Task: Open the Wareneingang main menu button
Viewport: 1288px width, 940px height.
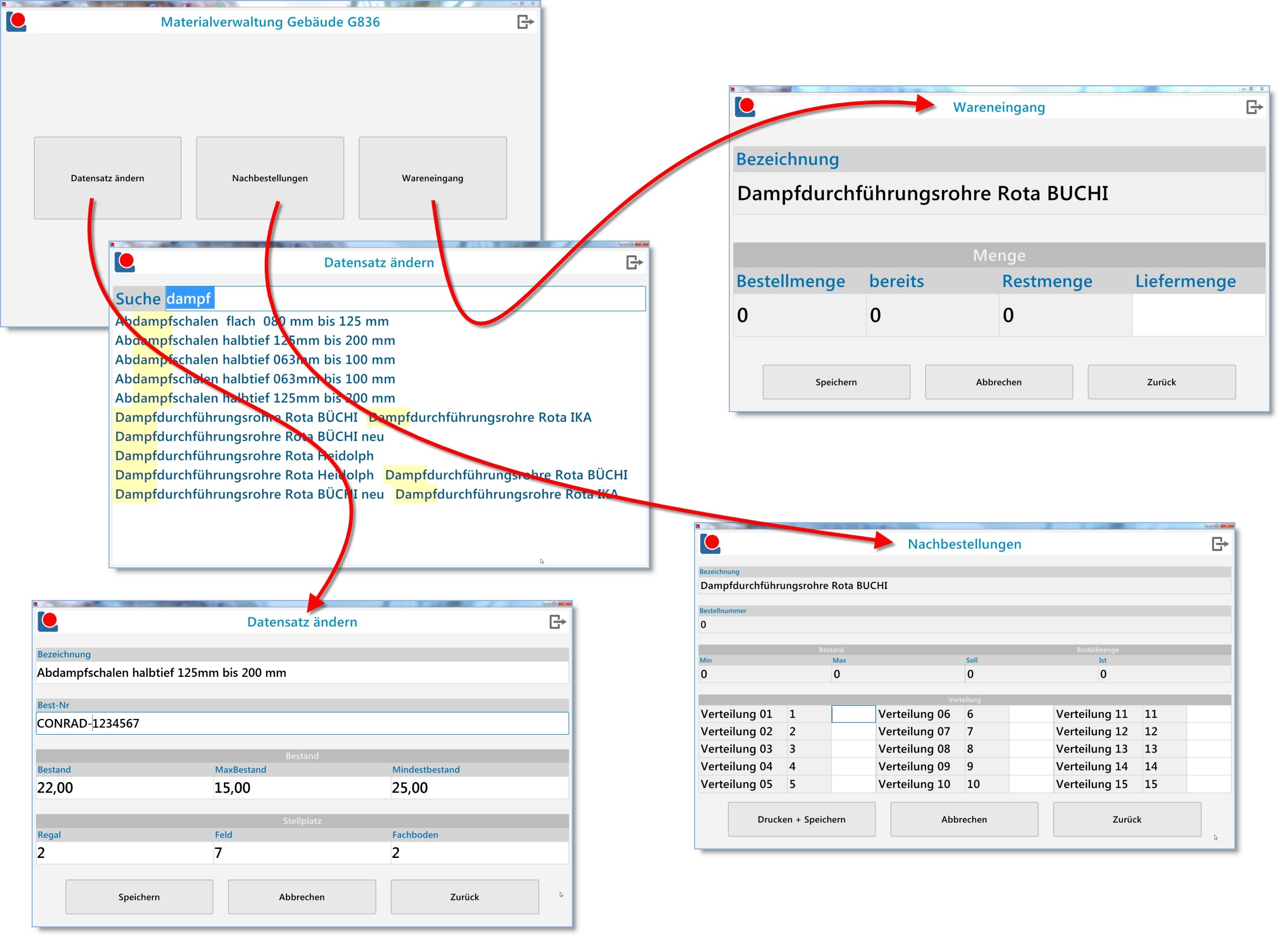Action: (x=432, y=178)
